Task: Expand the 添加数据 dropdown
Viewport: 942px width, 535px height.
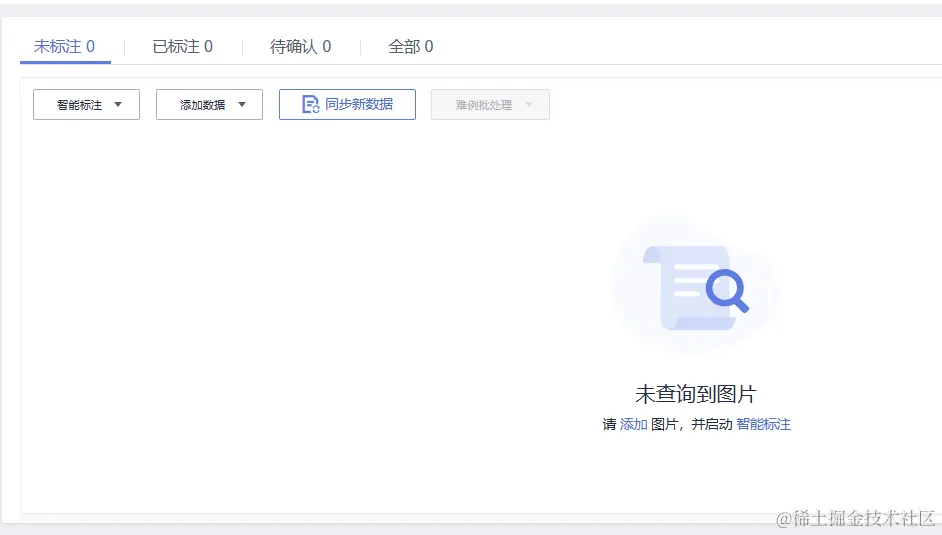Action: point(209,104)
